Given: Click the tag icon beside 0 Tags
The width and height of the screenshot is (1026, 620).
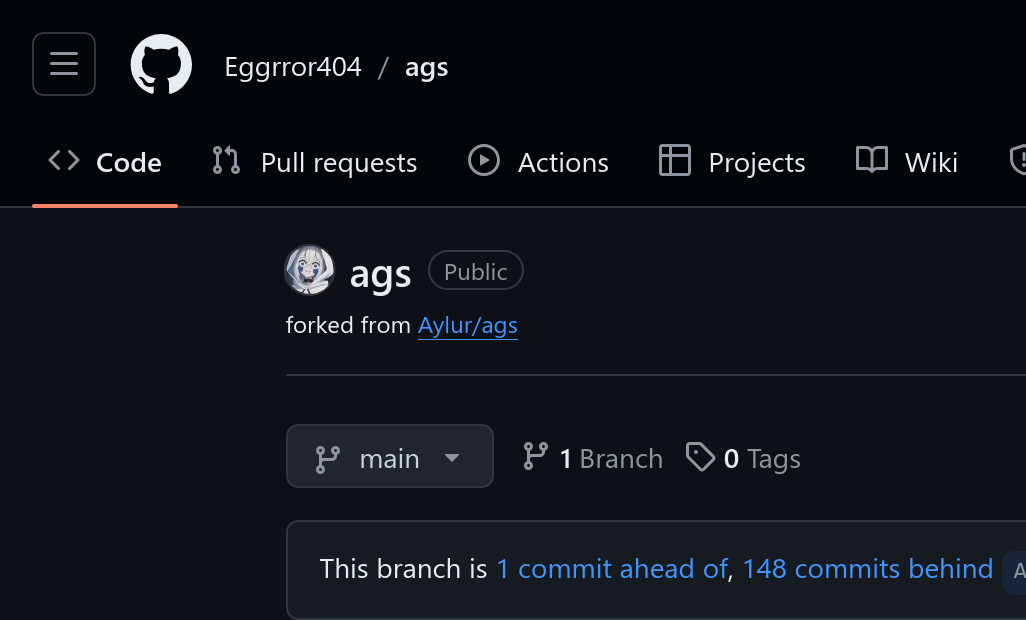Looking at the screenshot, I should tap(701, 456).
